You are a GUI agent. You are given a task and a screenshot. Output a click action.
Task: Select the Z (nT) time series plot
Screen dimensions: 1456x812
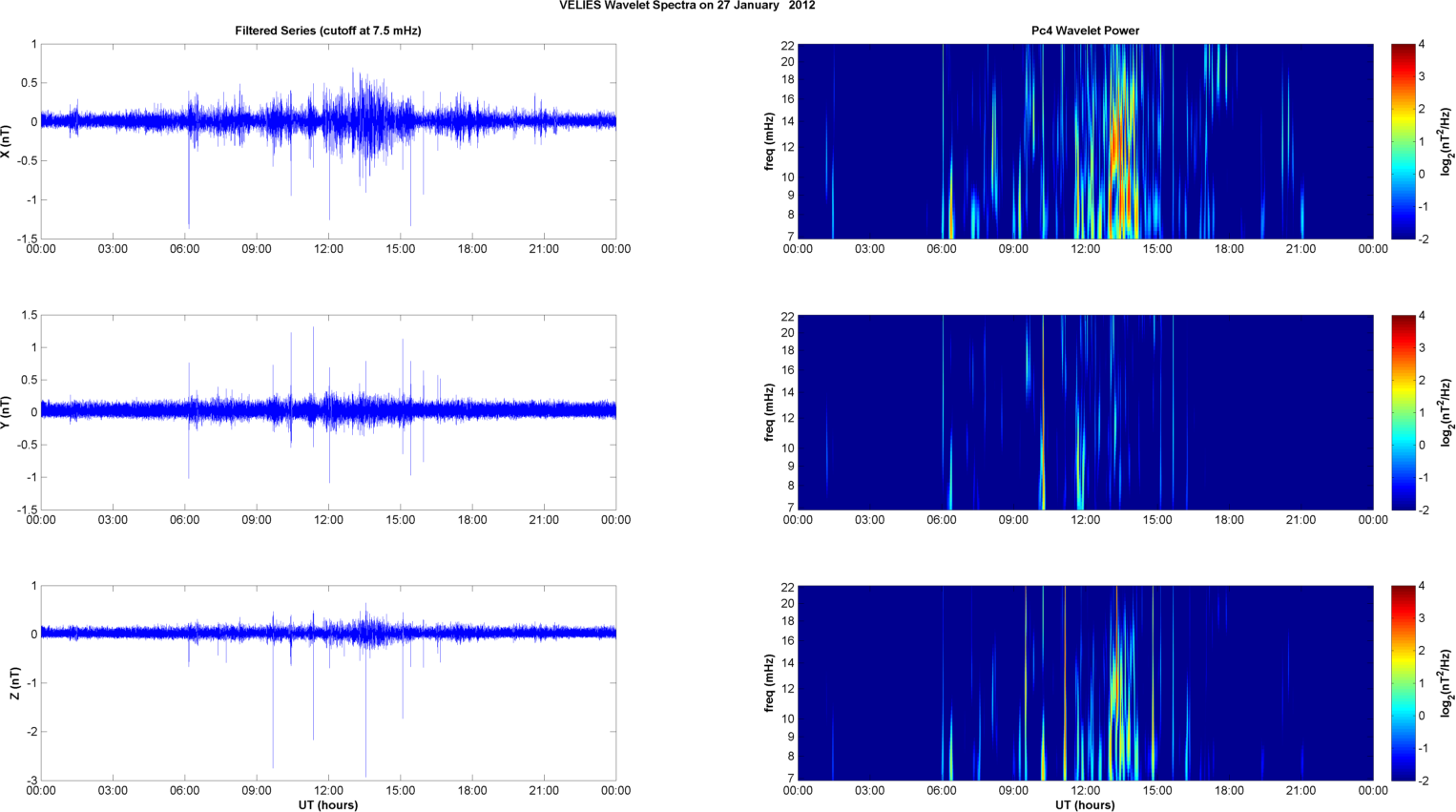(x=328, y=683)
